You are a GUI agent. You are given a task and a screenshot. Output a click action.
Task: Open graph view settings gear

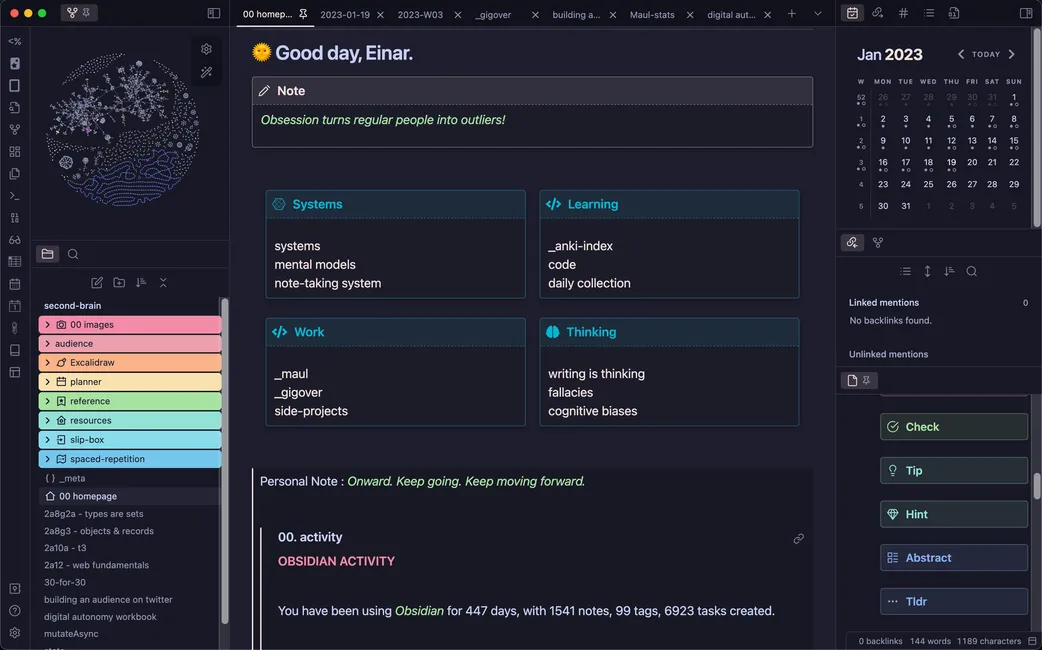pos(206,49)
